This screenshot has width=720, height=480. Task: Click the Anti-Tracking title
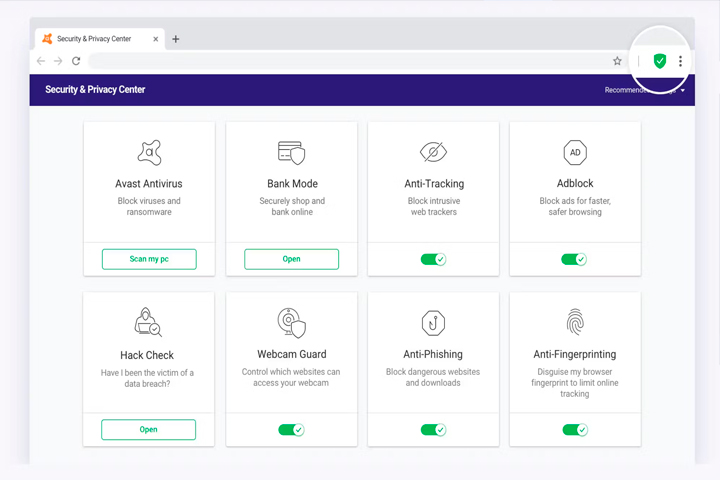point(434,184)
